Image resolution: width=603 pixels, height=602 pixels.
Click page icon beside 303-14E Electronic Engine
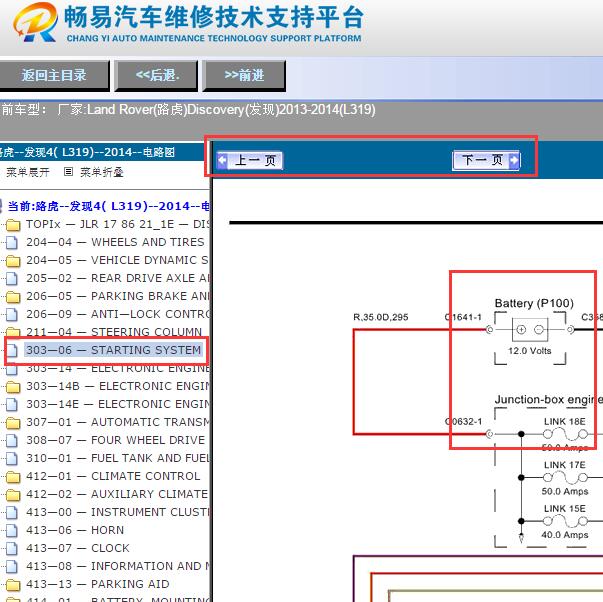pos(12,405)
